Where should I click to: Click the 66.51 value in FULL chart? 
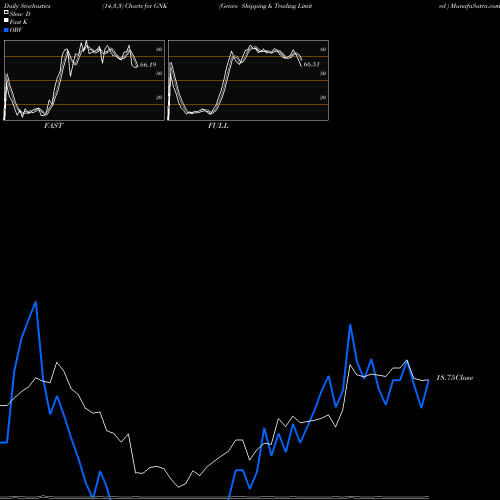pyautogui.click(x=312, y=64)
